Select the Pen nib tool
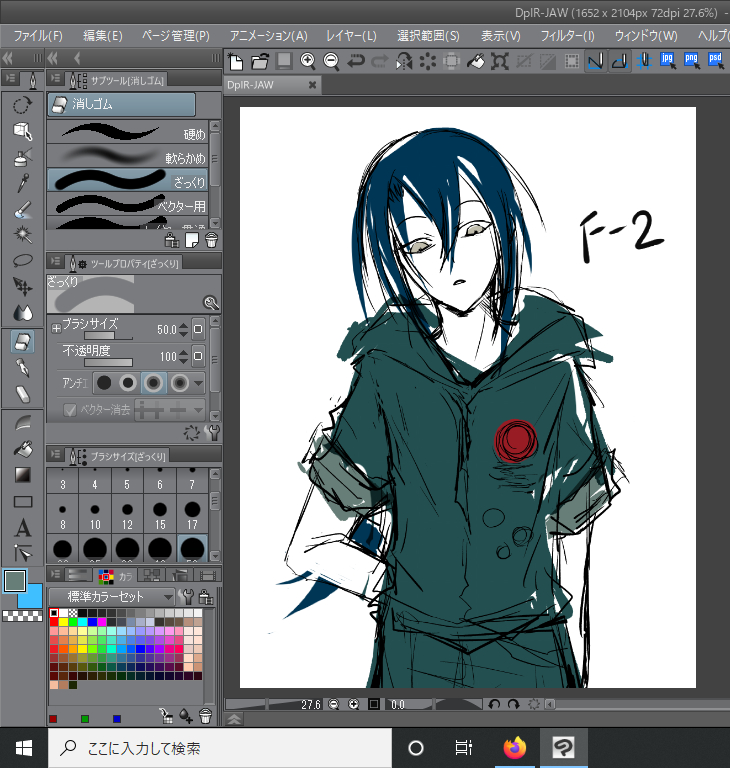 point(23,368)
